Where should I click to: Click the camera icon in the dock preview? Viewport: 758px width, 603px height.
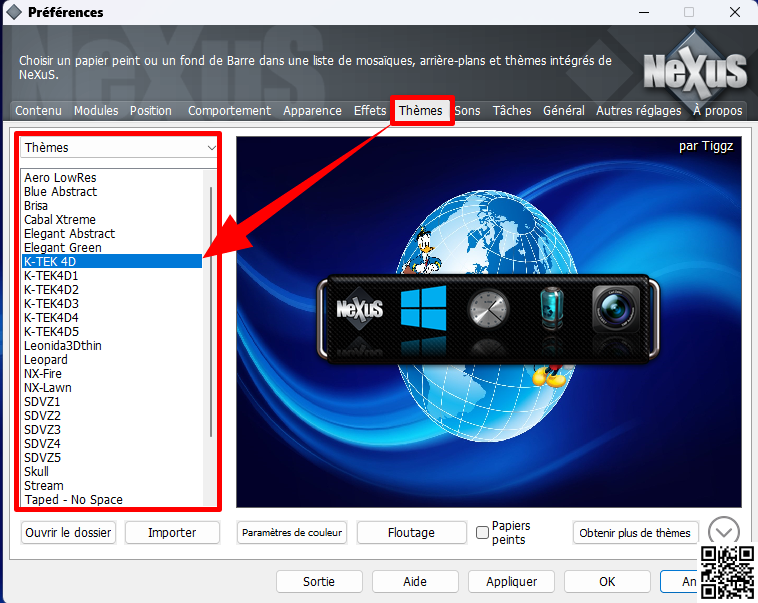[x=615, y=309]
